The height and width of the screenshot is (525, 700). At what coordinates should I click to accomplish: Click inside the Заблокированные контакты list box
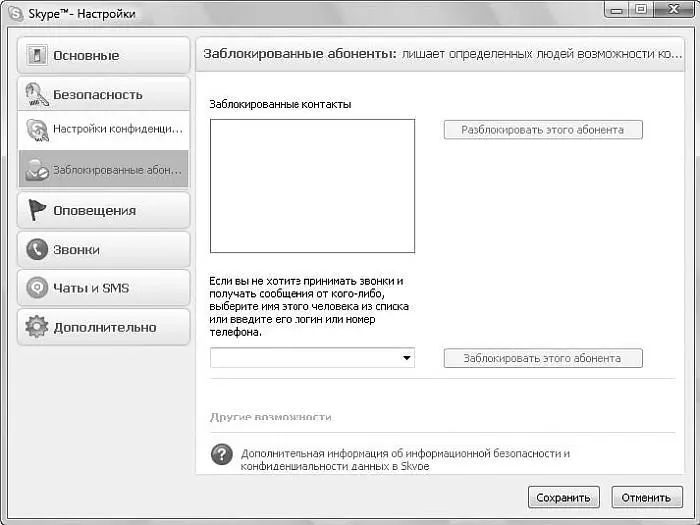(312, 186)
